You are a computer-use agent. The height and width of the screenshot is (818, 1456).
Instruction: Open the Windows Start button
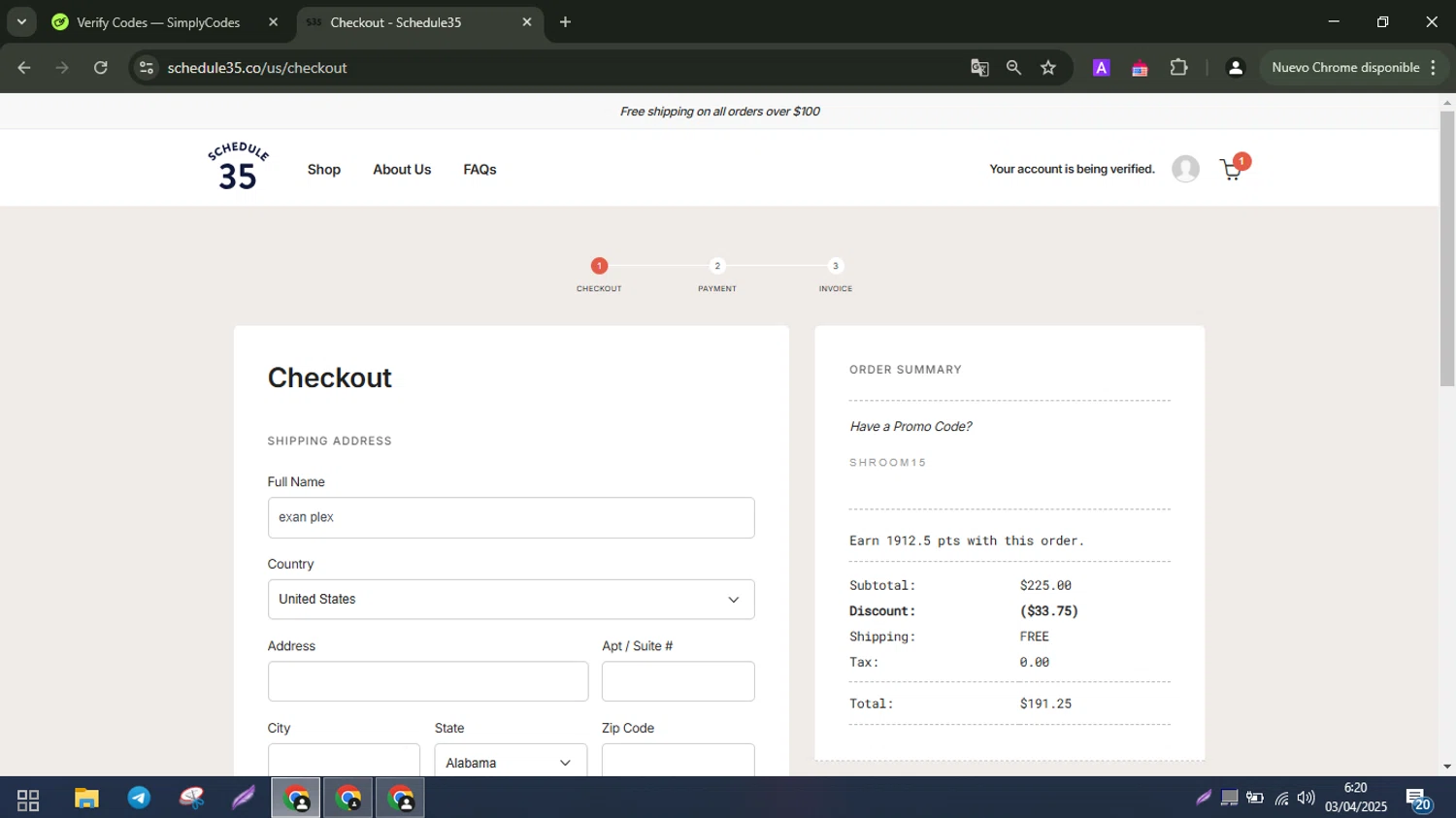[x=28, y=800]
